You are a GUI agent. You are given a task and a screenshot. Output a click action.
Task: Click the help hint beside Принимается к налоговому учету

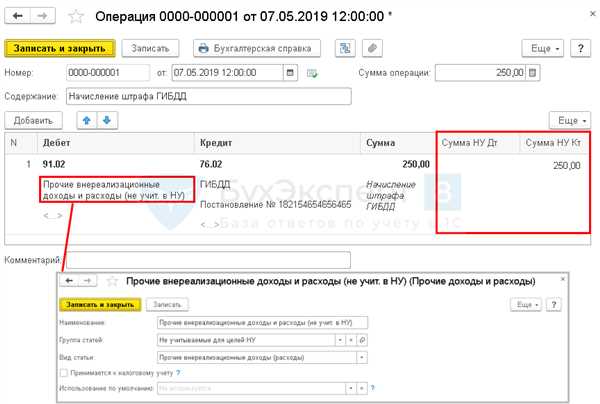(x=178, y=373)
